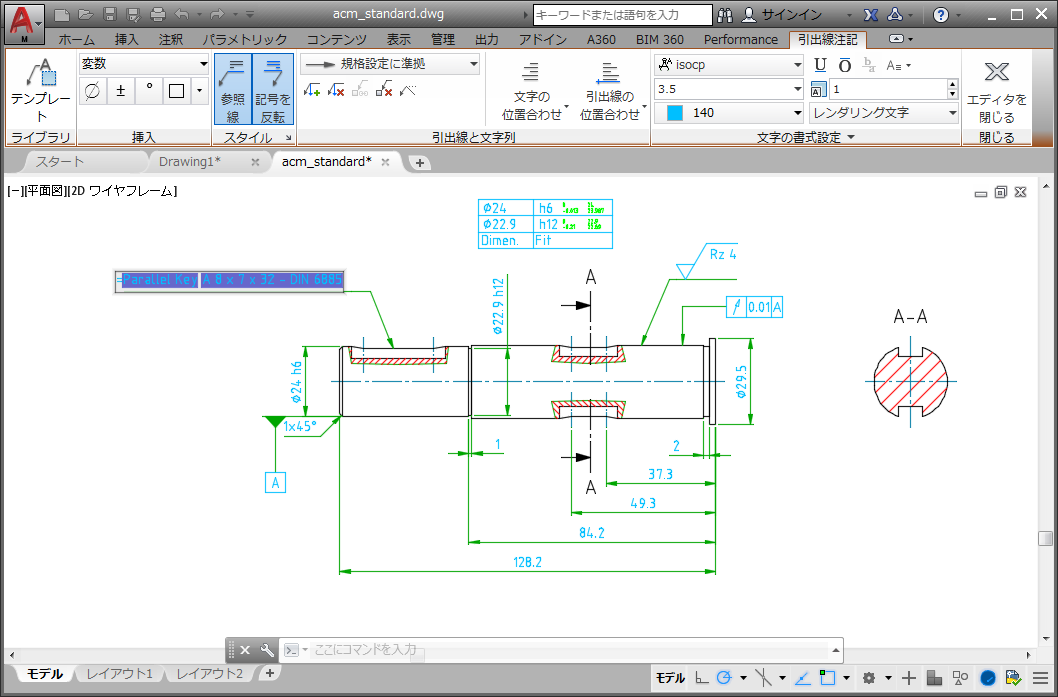1058x697 pixels.
Task: Toggle object snap tracking in status bar
Action: tap(802, 677)
